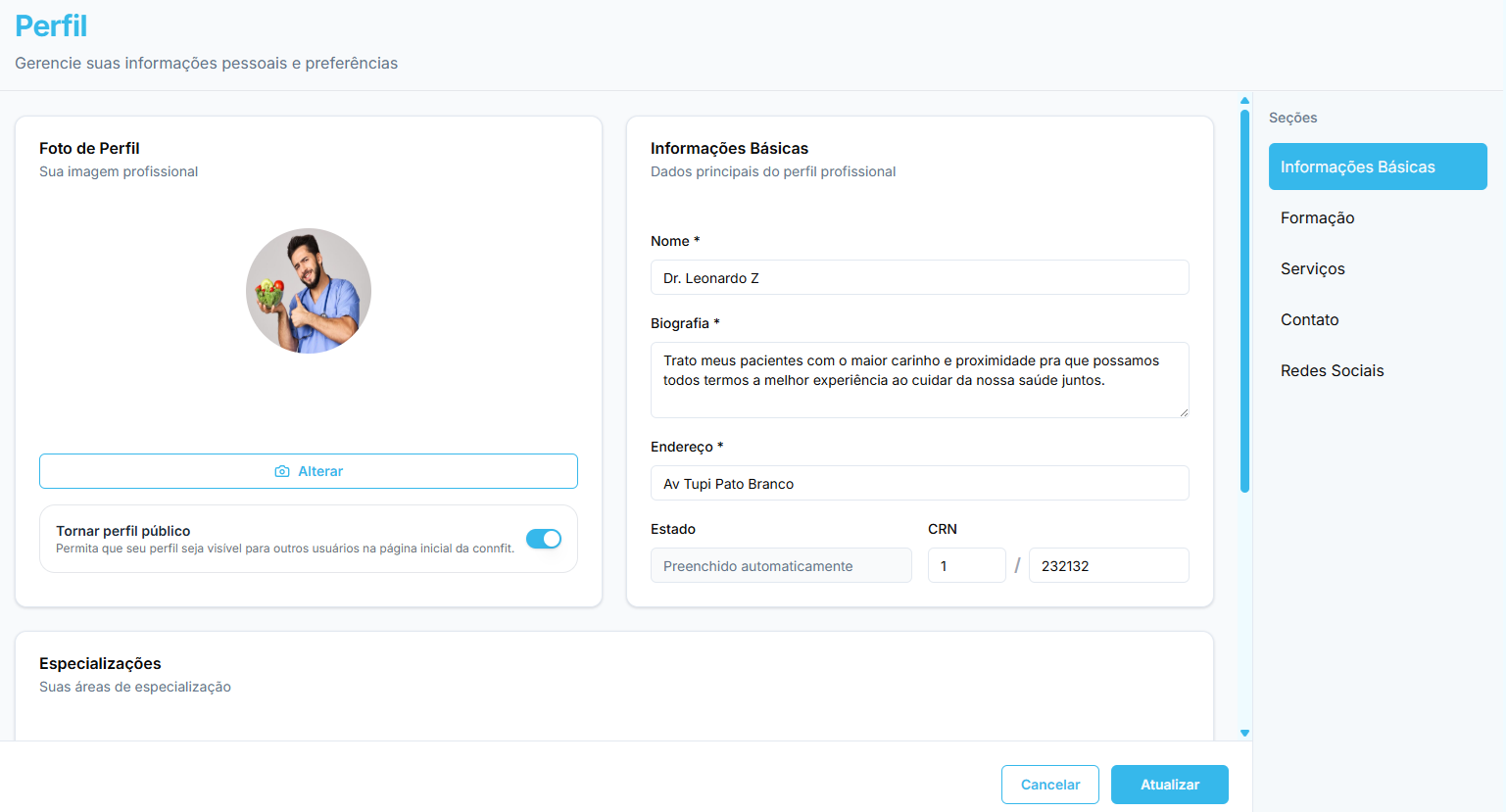Disable the Tornar perfil público switch
Viewport: 1506px width, 812px height.
coord(544,539)
